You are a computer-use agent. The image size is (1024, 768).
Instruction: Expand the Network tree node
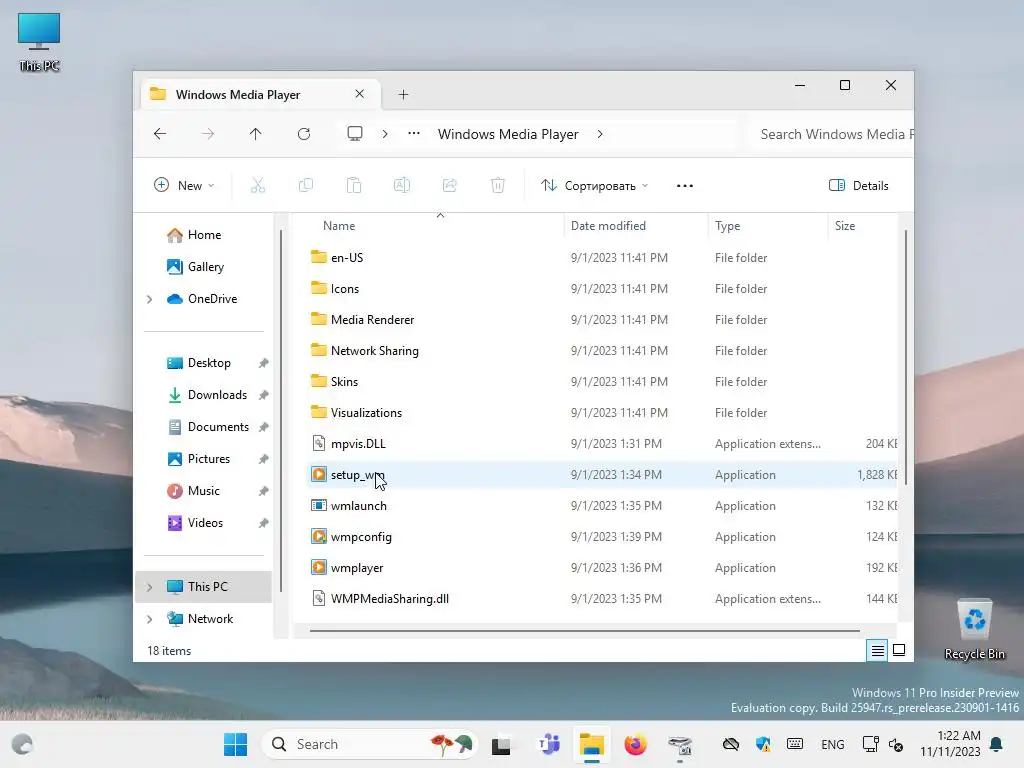[150, 619]
